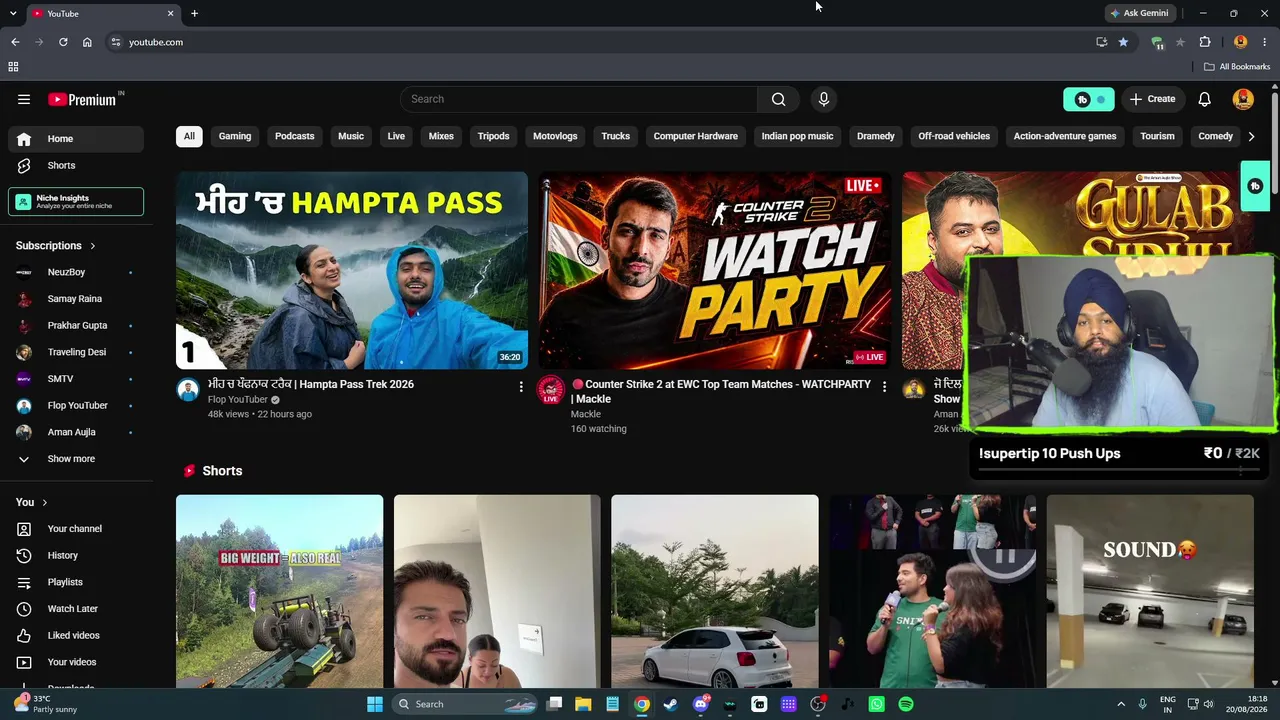Open Your channel in the sidebar
The width and height of the screenshot is (1280, 720).
76,529
